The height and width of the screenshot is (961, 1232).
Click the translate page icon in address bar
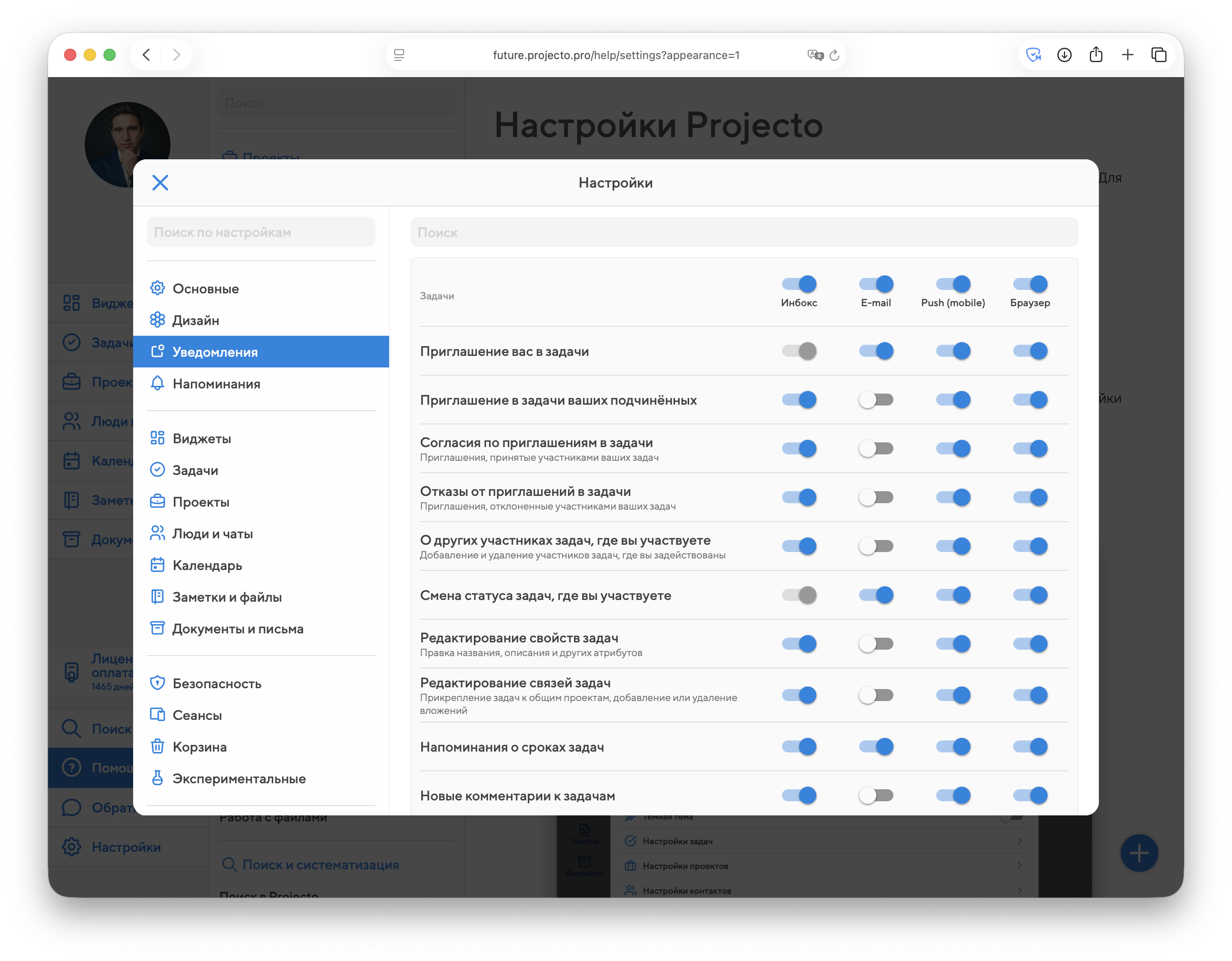(815, 55)
